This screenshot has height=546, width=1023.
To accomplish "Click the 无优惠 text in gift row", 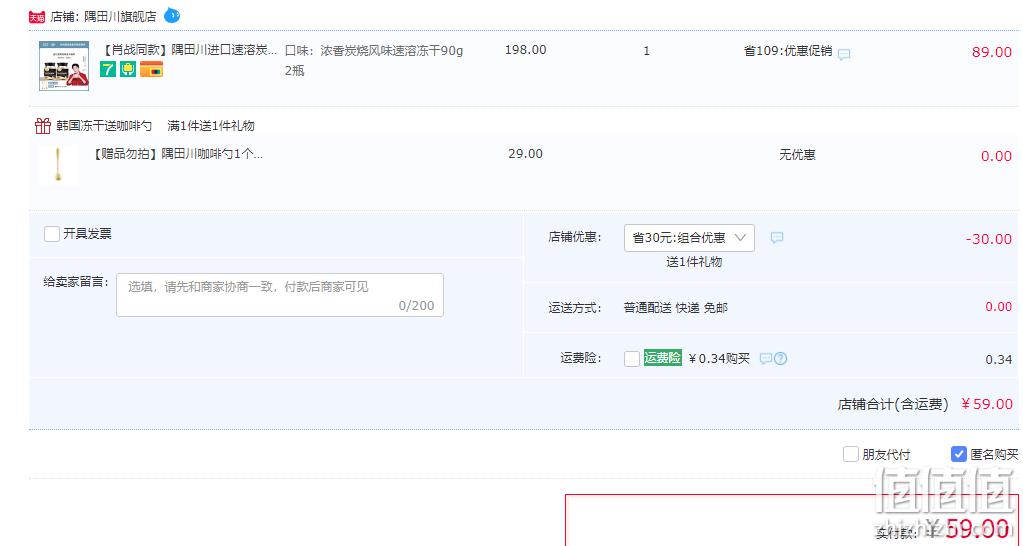I will pos(797,155).
